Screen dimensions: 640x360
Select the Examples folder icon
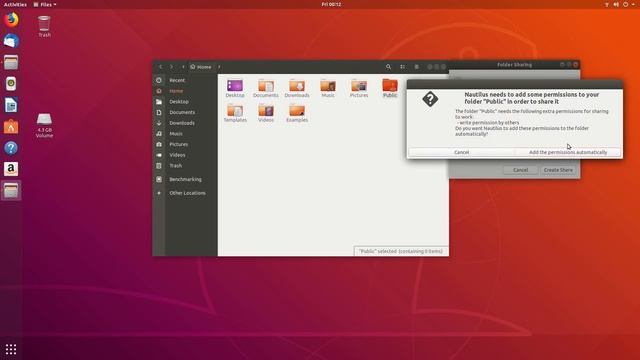point(297,113)
